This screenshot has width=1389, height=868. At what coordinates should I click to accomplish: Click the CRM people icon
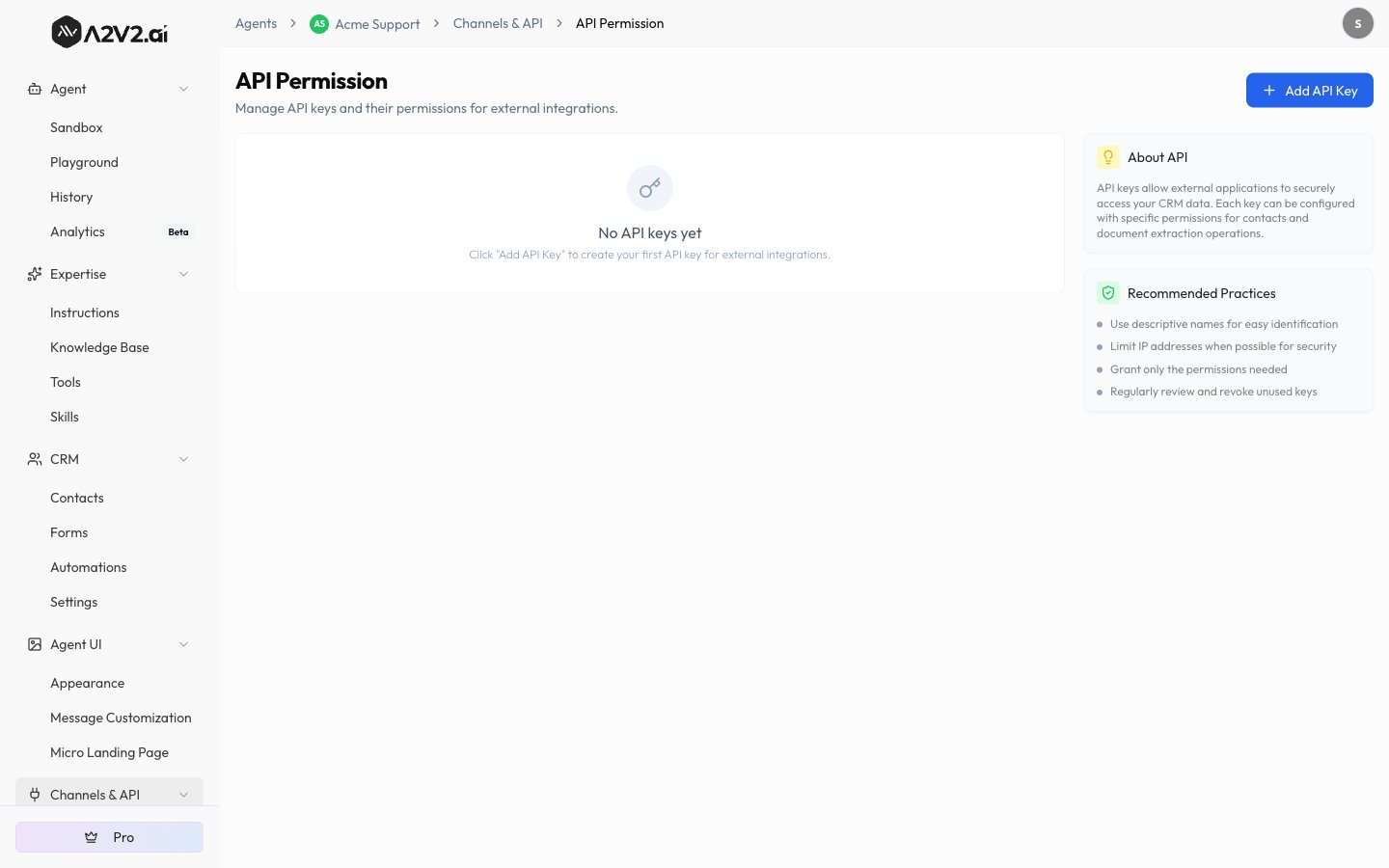35,459
